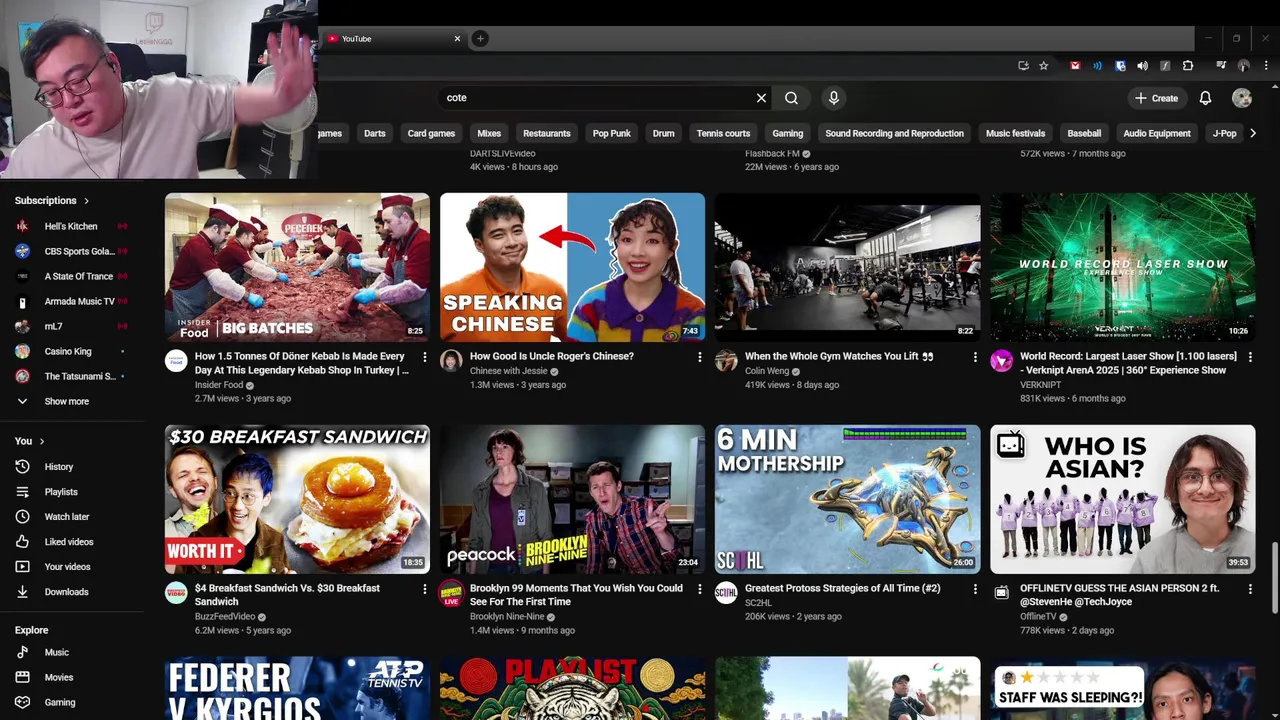
Task: Open the account avatar menu
Action: tap(1242, 98)
